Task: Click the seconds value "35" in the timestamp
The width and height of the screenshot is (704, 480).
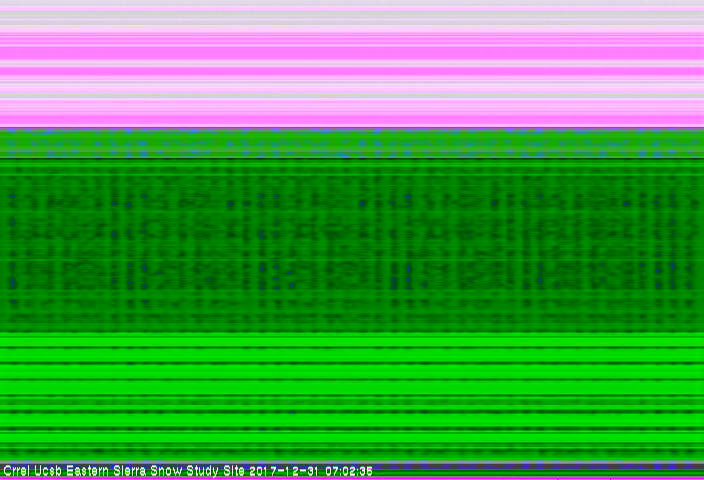Action: [x=365, y=470]
